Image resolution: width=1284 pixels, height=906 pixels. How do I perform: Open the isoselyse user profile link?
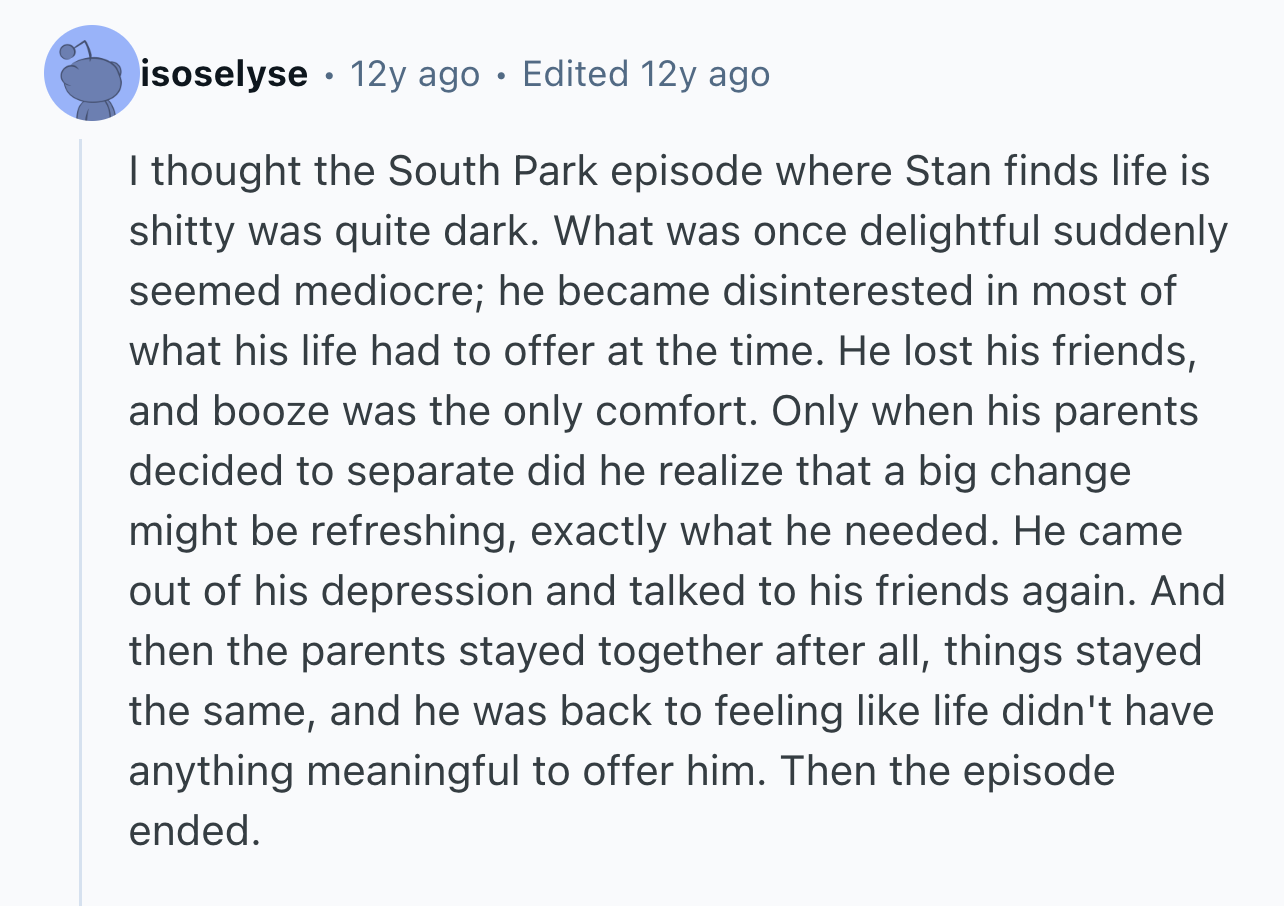(224, 74)
